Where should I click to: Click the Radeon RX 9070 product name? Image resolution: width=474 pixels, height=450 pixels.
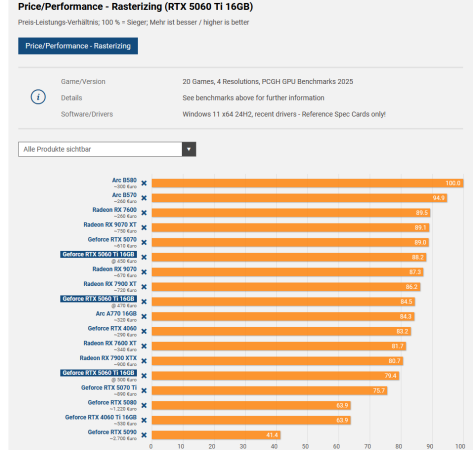tap(114, 269)
